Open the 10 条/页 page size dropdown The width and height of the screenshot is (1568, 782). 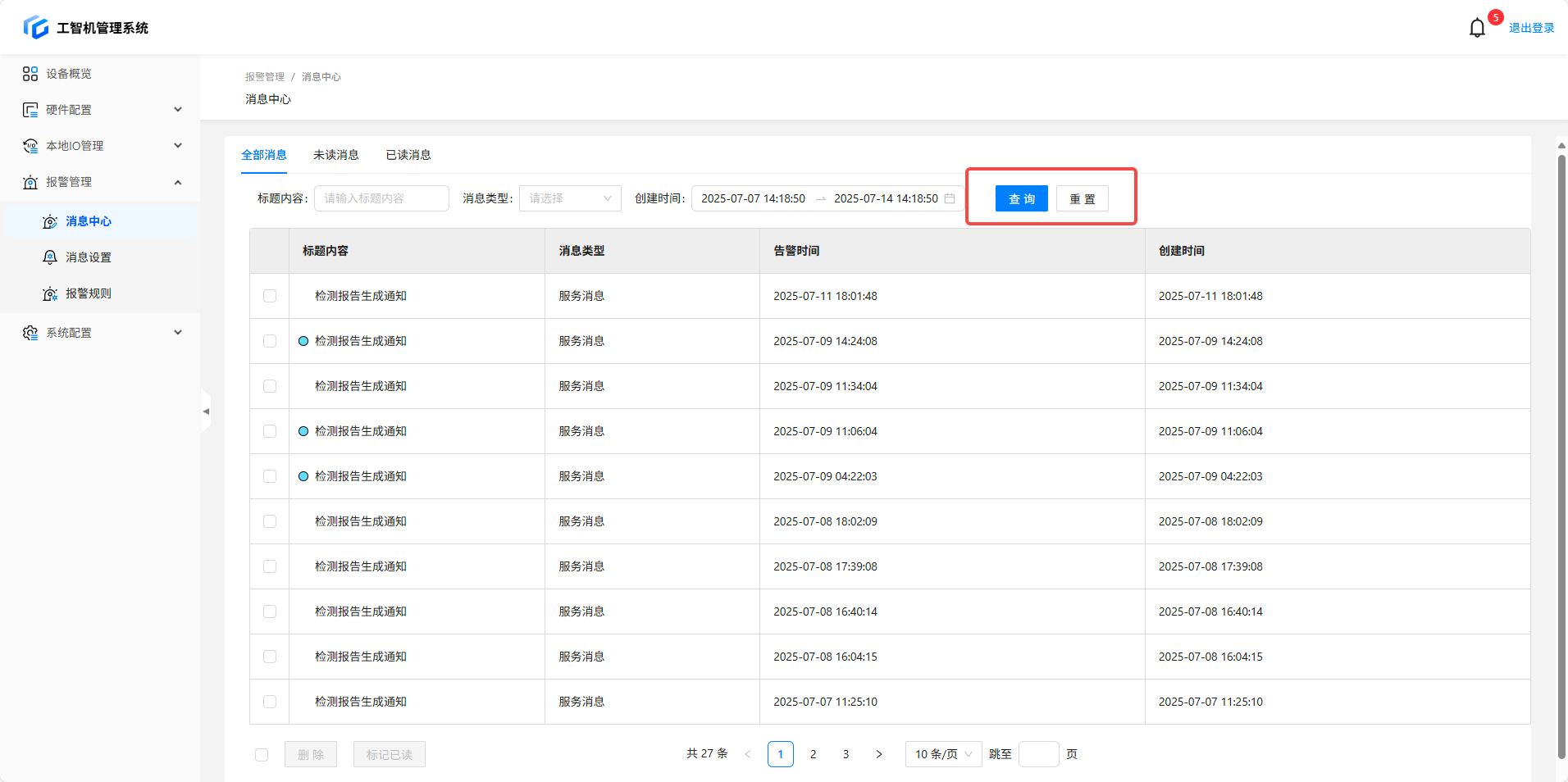click(943, 754)
